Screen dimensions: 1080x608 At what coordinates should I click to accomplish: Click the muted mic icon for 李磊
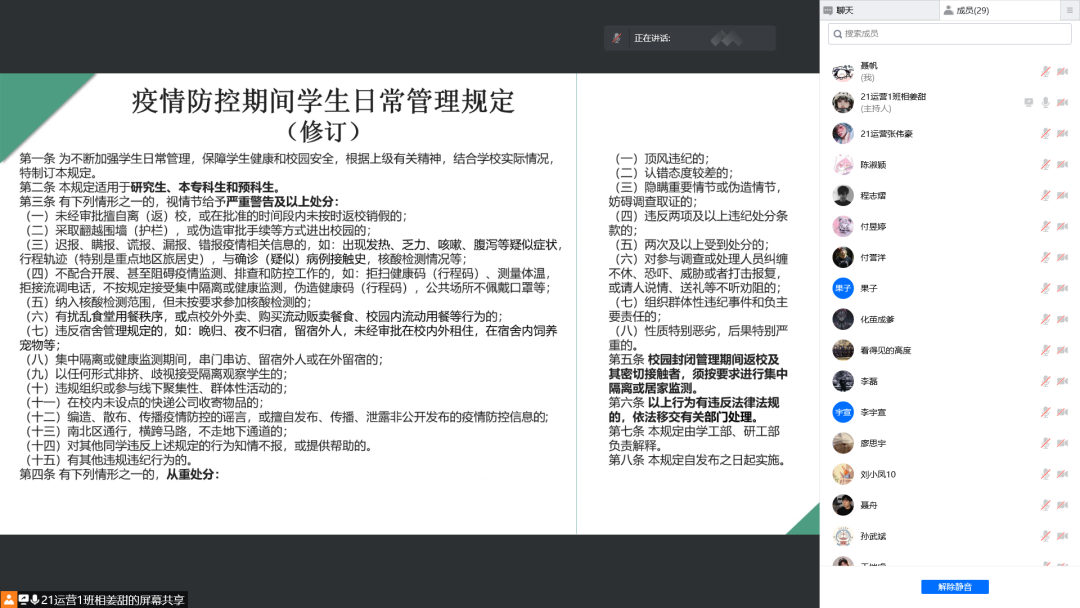pos(1045,381)
